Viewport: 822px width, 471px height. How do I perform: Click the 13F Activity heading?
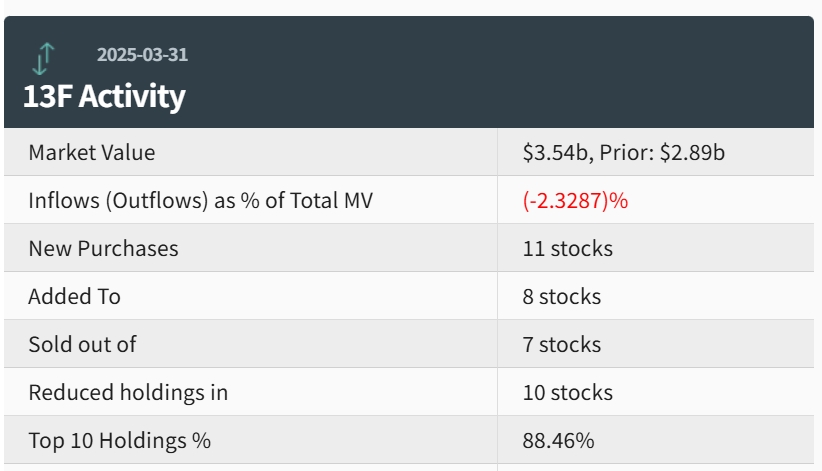pos(104,97)
